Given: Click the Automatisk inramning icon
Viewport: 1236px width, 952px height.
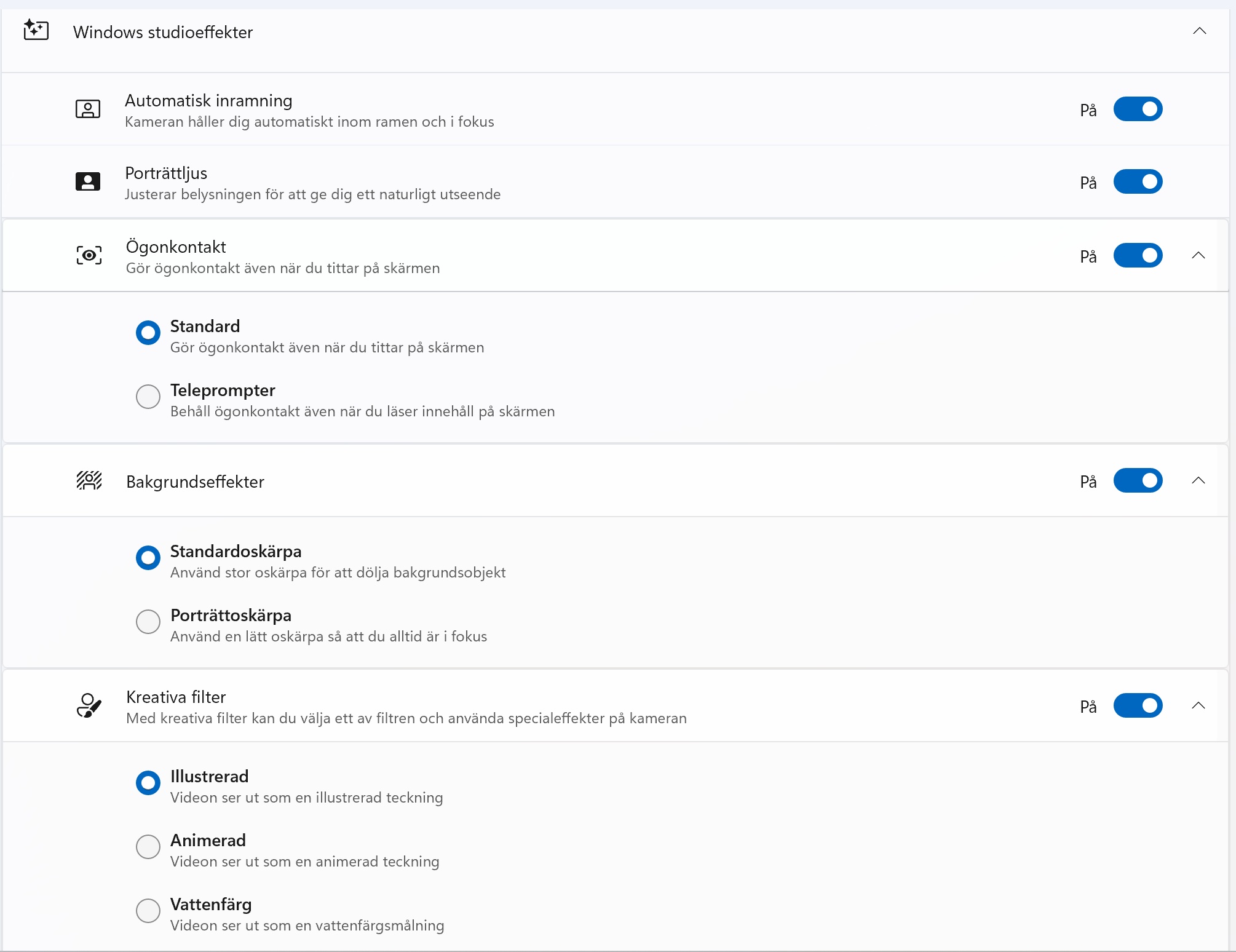Looking at the screenshot, I should point(88,109).
